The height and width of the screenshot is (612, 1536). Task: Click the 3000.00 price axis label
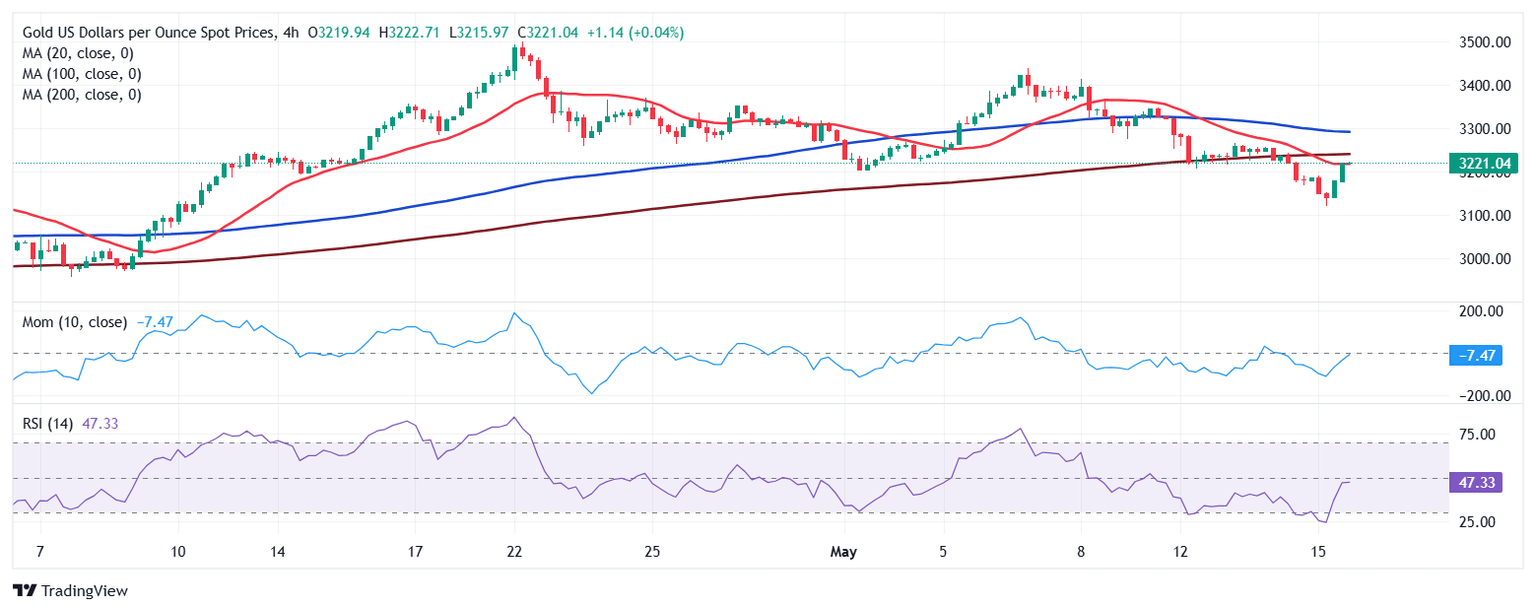coord(1482,259)
